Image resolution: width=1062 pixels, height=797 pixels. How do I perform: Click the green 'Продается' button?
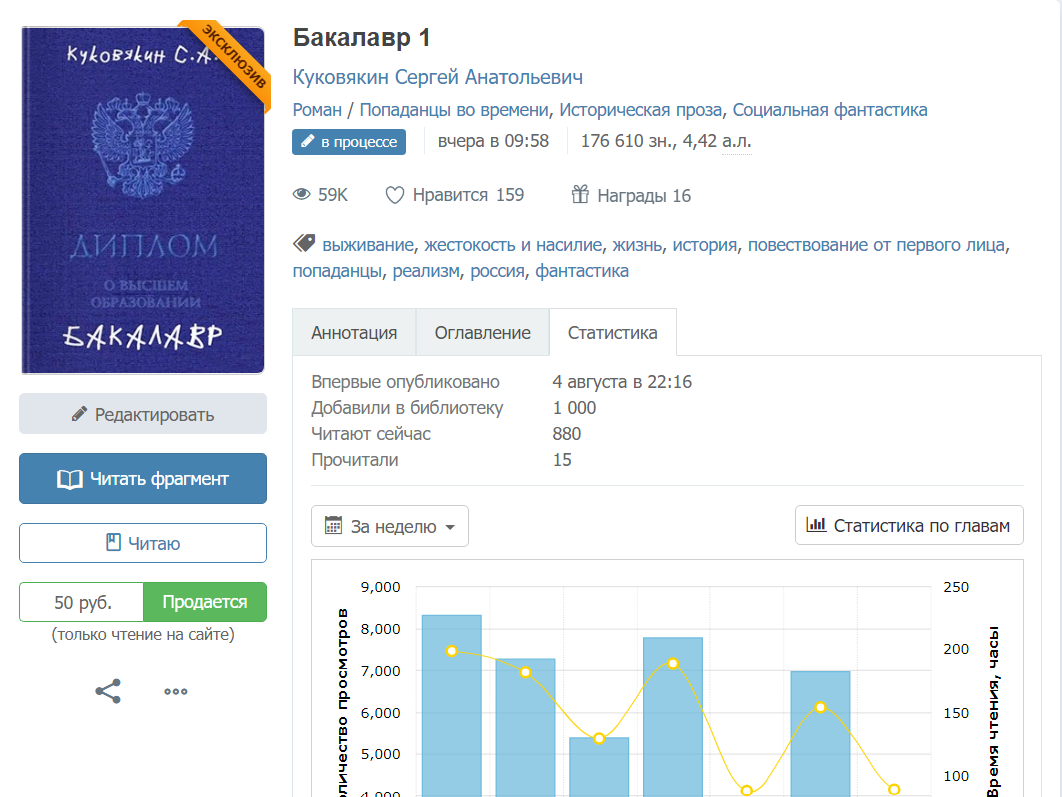205,602
